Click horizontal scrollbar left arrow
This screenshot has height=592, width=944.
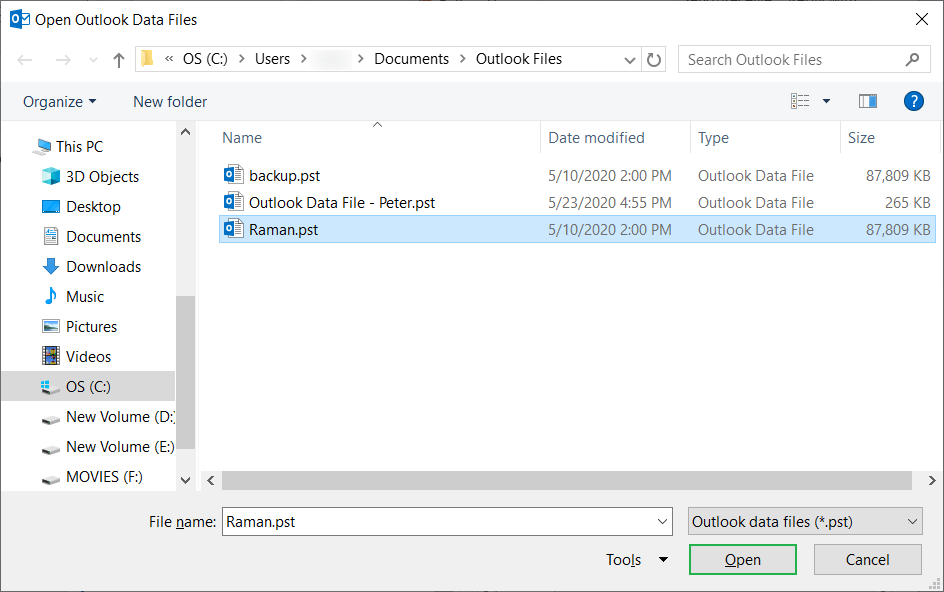pos(211,481)
